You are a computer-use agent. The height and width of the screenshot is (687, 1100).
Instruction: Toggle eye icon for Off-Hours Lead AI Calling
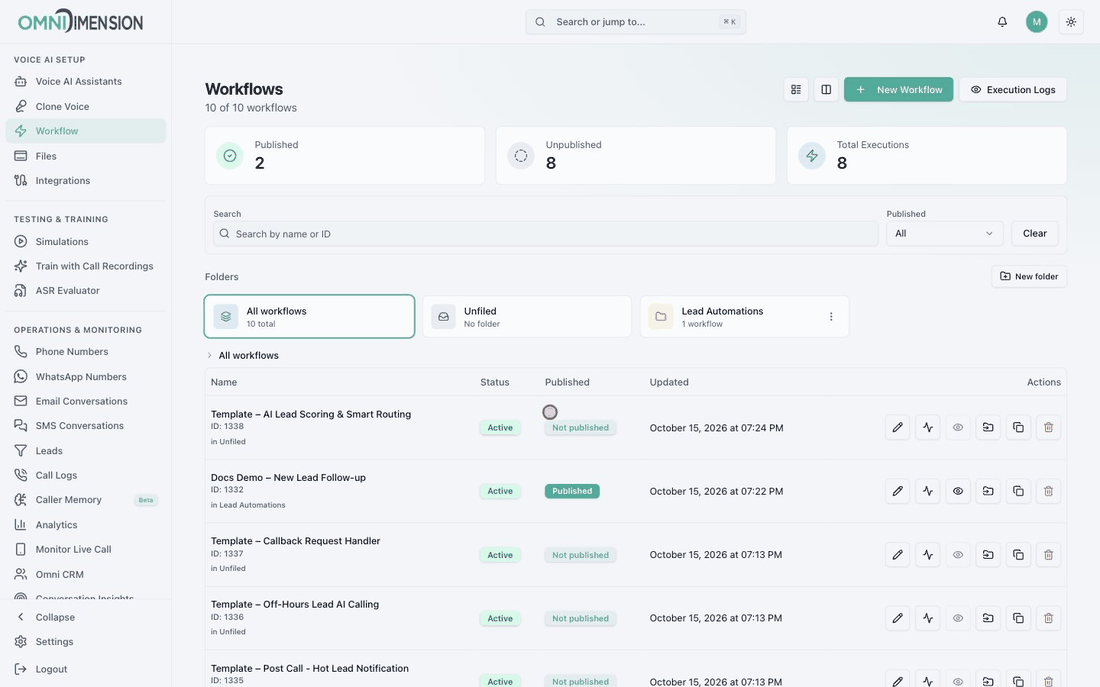click(958, 618)
